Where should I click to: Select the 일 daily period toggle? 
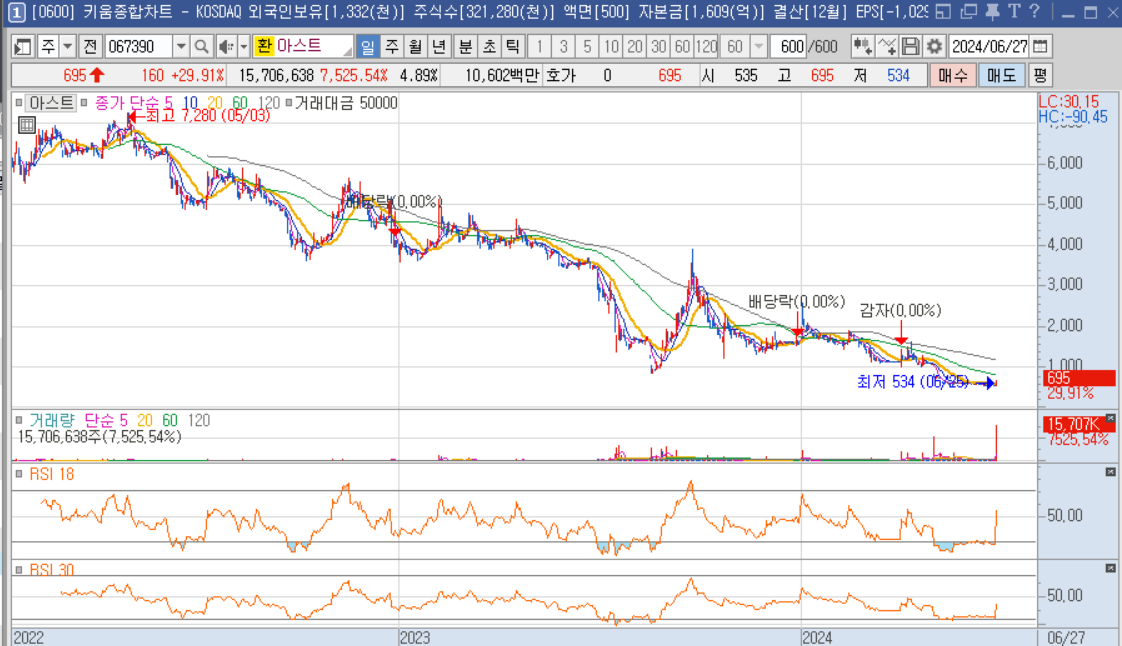367,47
